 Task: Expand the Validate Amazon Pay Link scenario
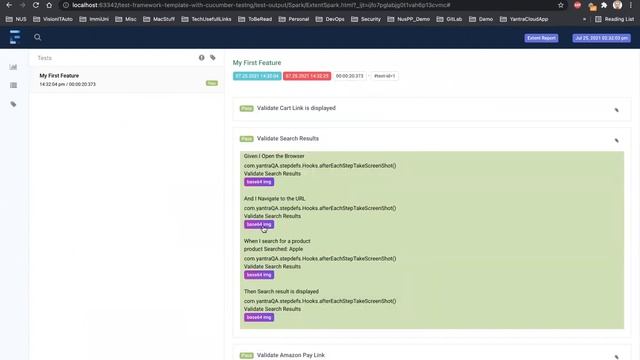point(291,355)
